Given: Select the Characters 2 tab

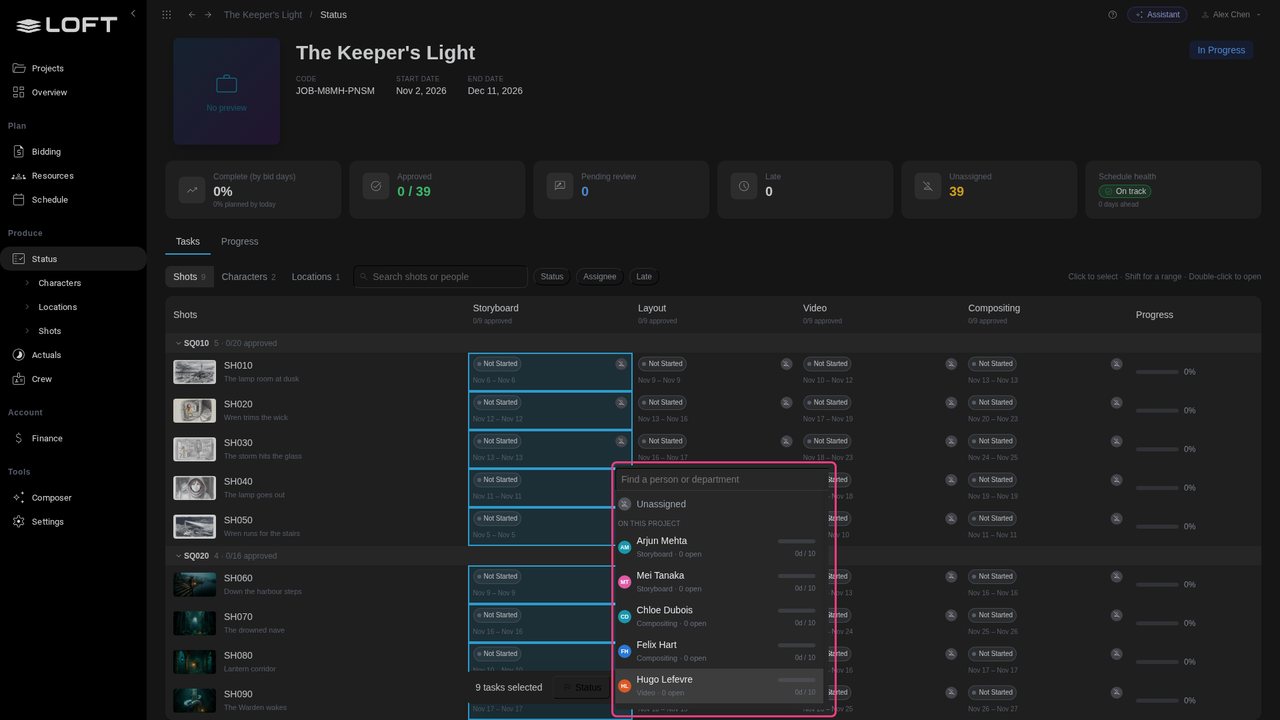Looking at the screenshot, I should pos(248,277).
